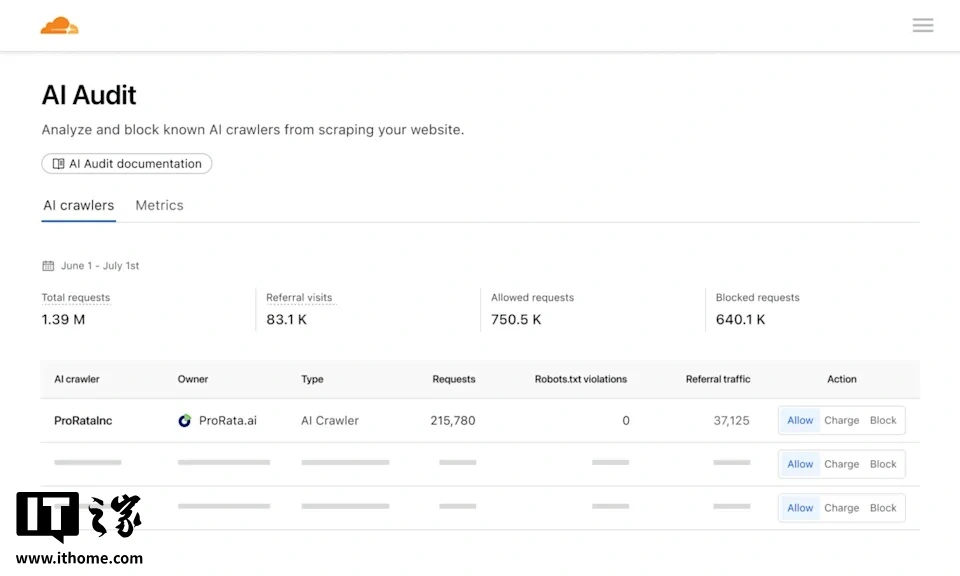Click the ProRata.ai owner logo icon
The width and height of the screenshot is (960, 576).
[x=185, y=421]
